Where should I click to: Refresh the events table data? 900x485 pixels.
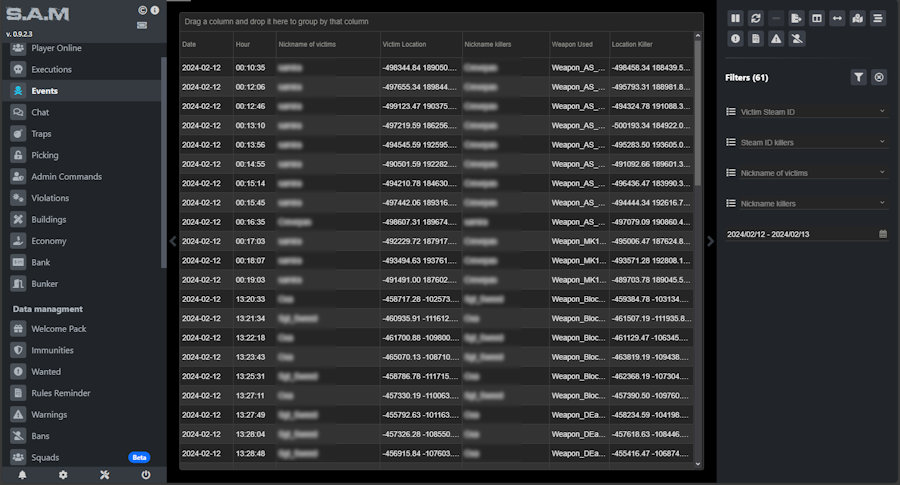tap(755, 18)
